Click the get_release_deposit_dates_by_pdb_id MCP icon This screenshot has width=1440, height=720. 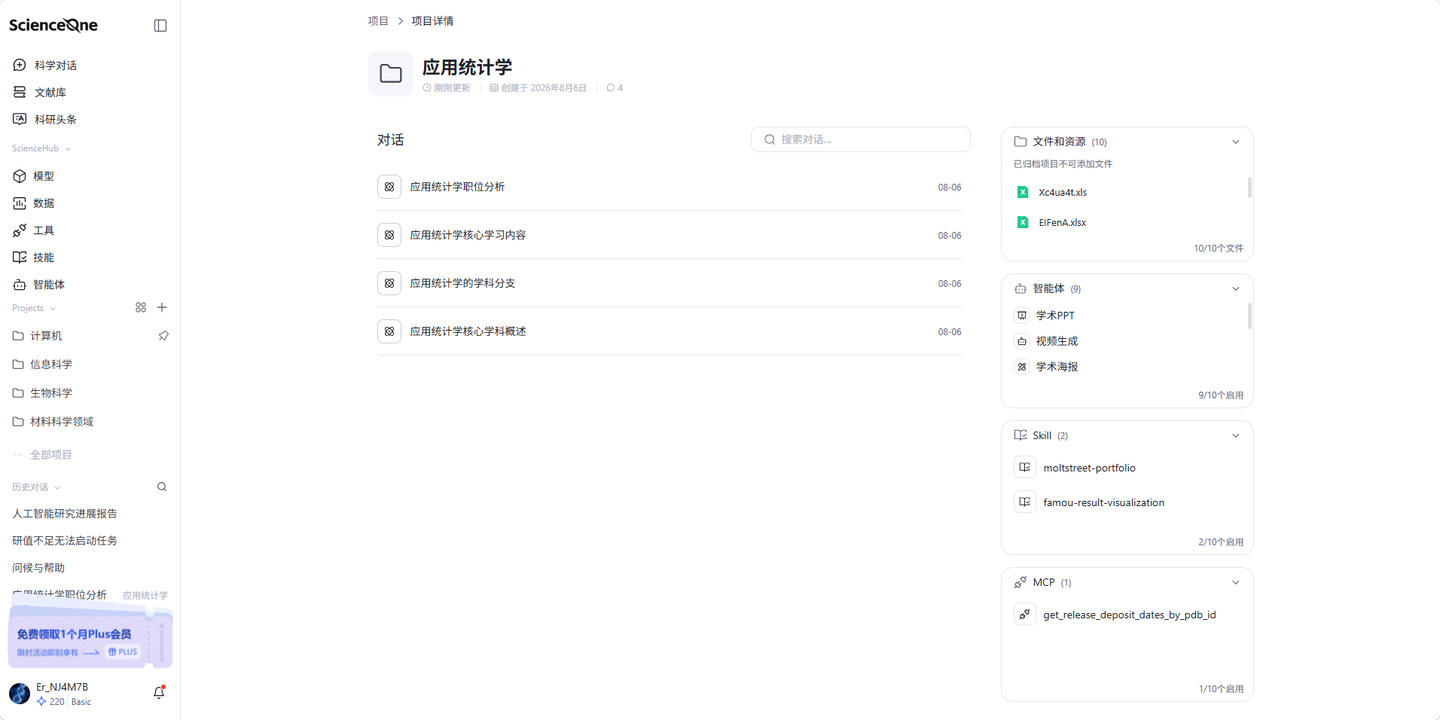(x=1024, y=614)
